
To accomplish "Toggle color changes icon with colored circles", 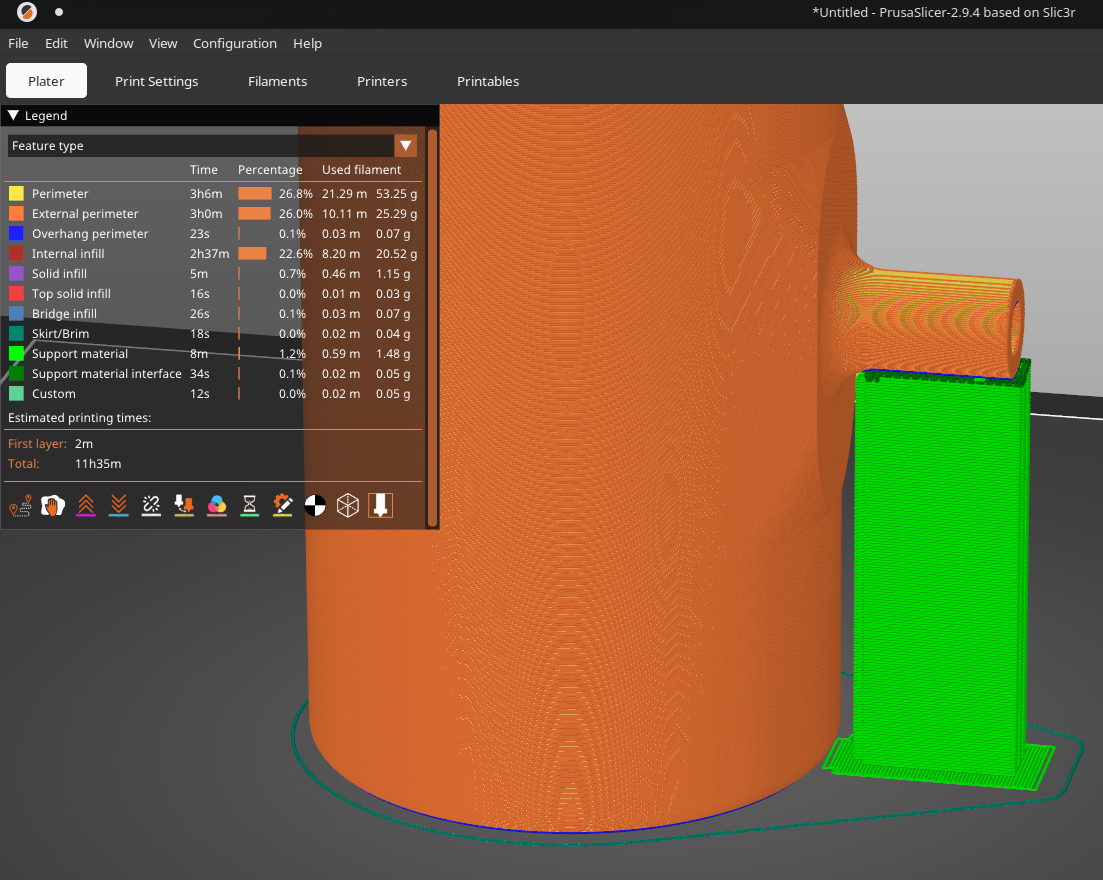I will [x=217, y=506].
